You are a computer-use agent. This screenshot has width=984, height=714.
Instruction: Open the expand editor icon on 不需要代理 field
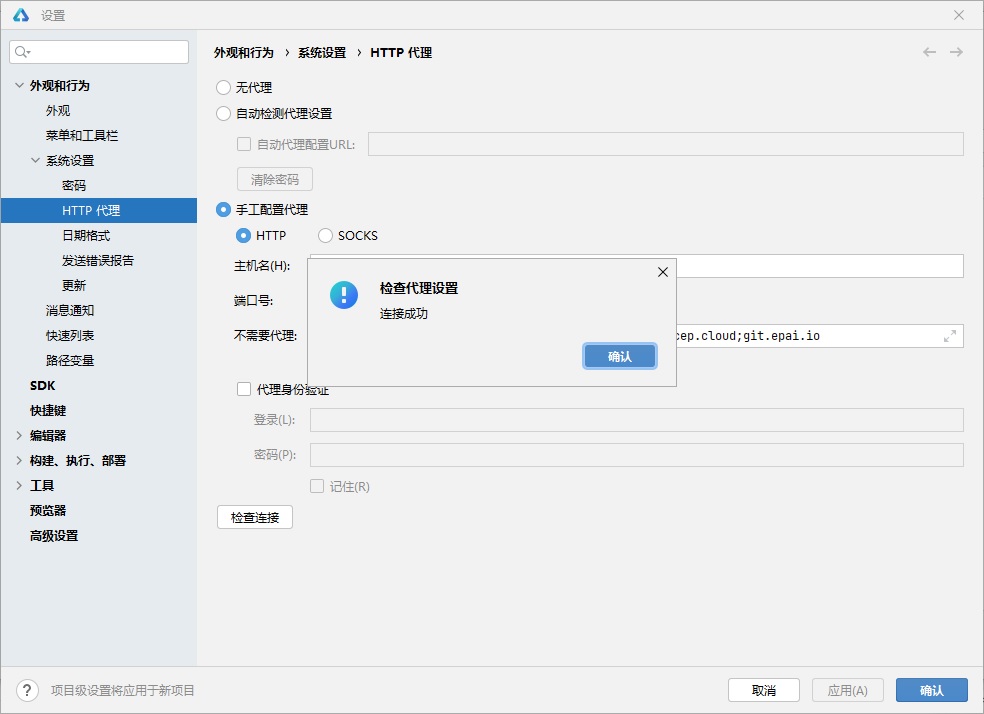pos(952,336)
